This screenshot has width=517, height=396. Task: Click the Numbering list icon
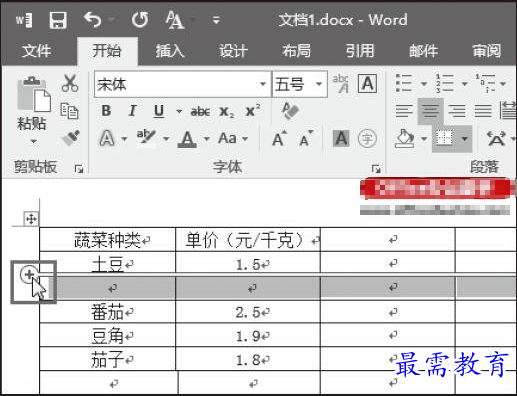pyautogui.click(x=445, y=83)
